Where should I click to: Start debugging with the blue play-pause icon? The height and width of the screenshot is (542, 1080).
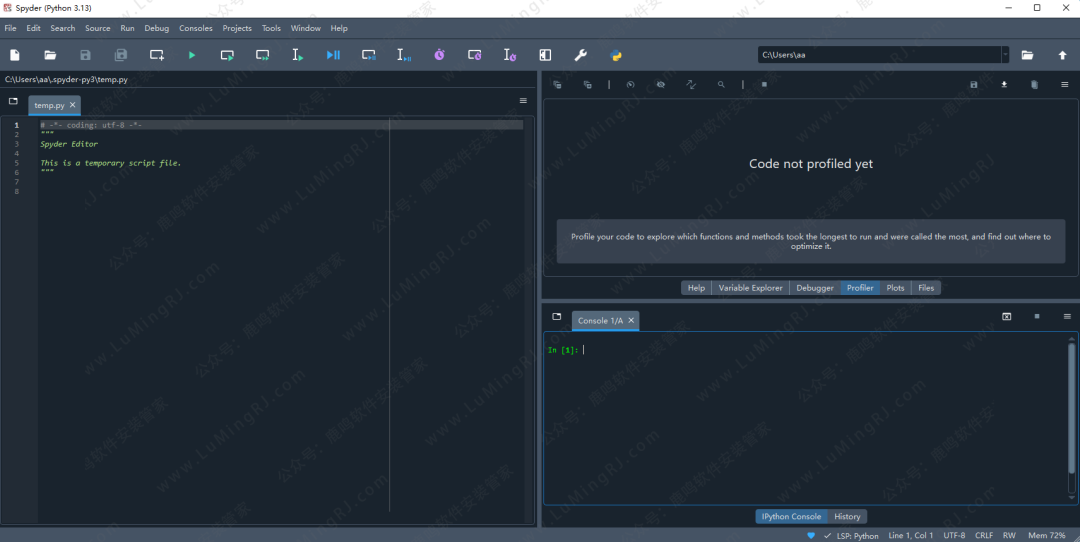333,55
